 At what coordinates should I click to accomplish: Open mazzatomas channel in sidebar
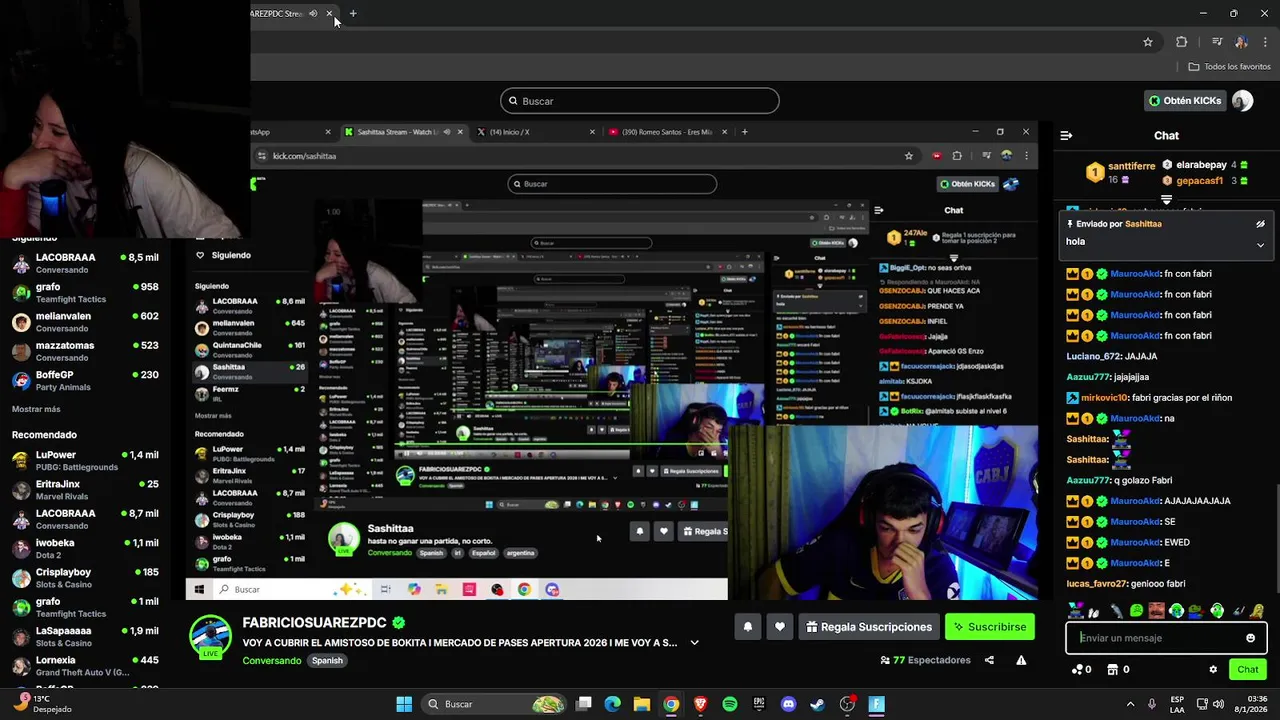[85, 350]
